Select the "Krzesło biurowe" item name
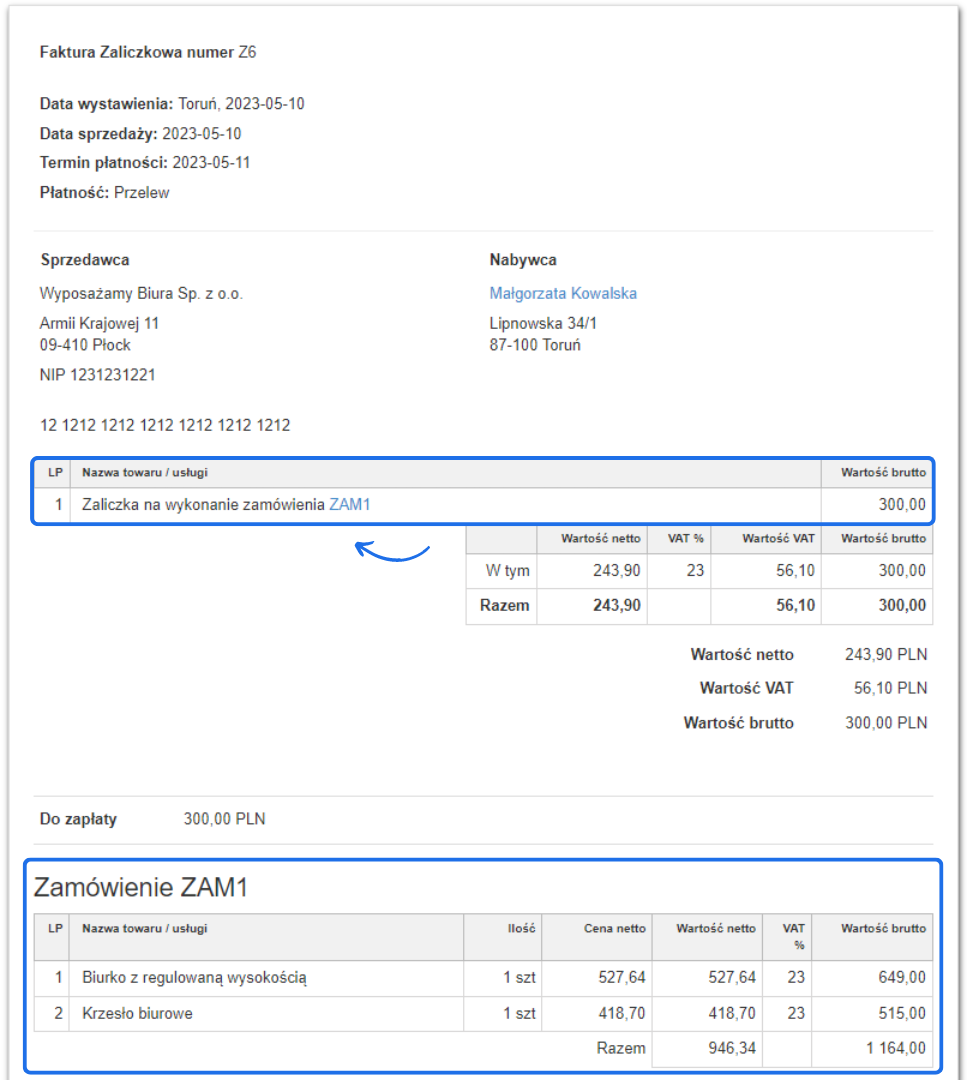The width and height of the screenshot is (969, 1080). coord(137,1014)
